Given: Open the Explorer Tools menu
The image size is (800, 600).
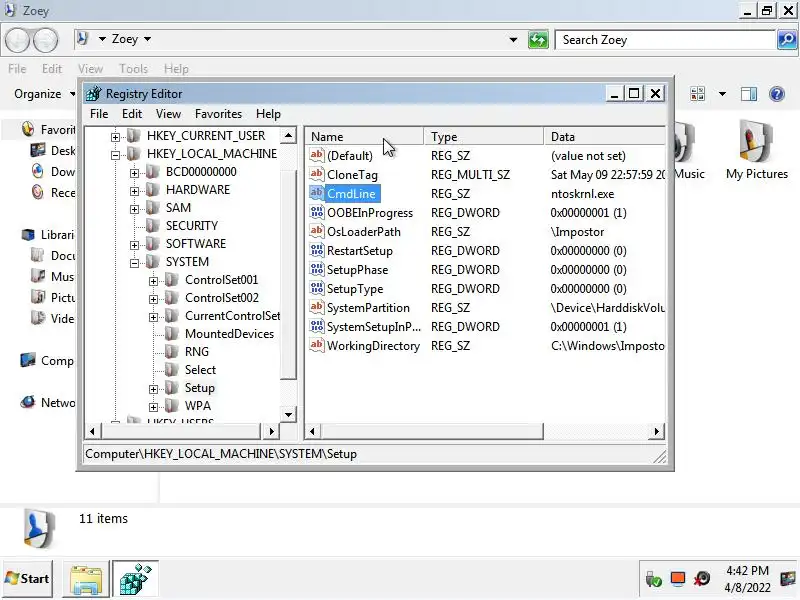Looking at the screenshot, I should click(x=133, y=69).
